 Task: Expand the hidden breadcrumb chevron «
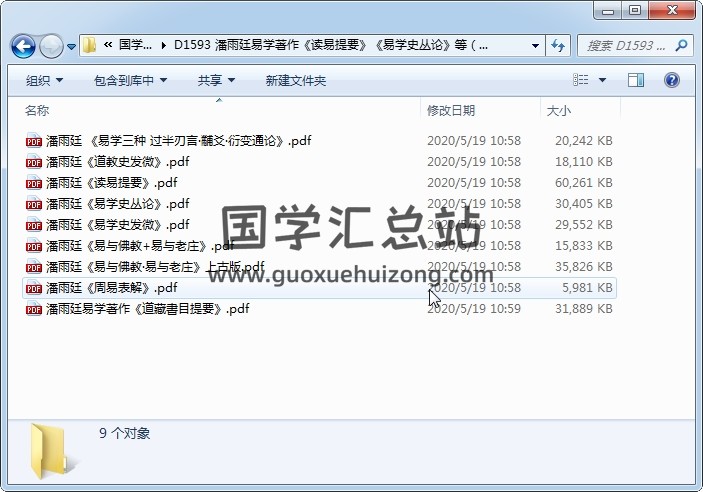pos(108,44)
